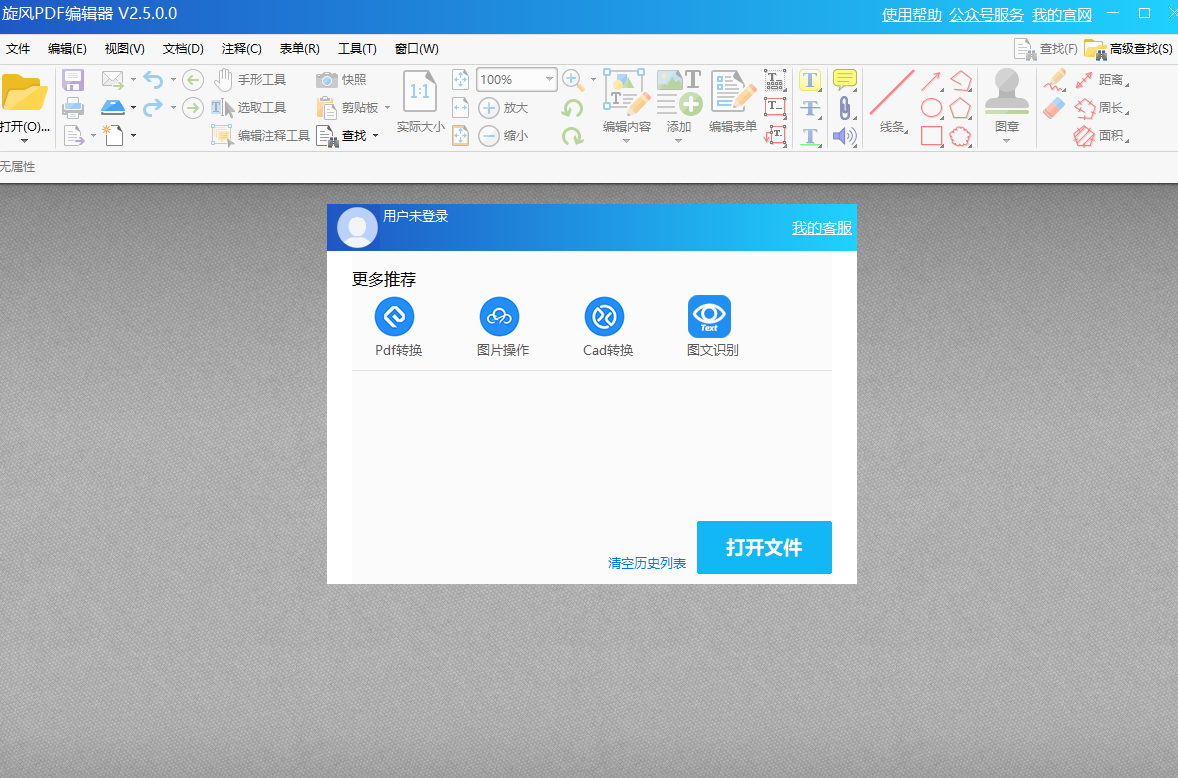Open the 注释(C) menu
Screen dimensions: 1178x778
243,48
